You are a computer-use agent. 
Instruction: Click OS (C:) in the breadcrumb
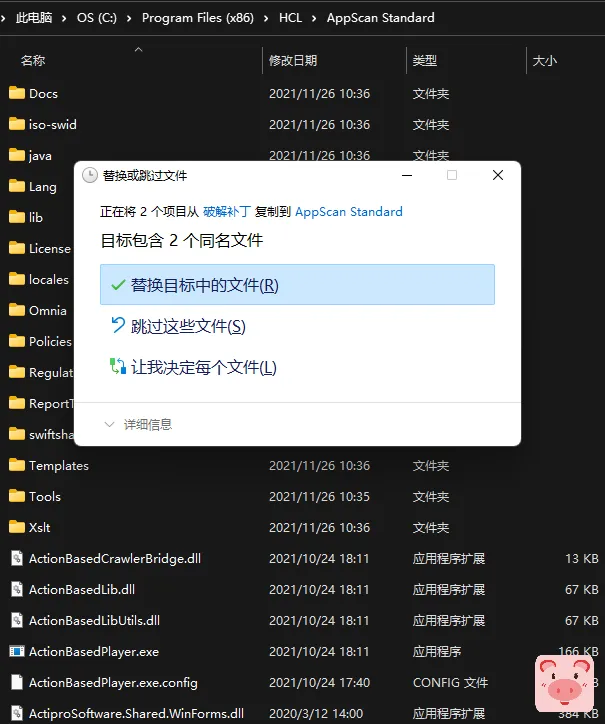(x=97, y=18)
